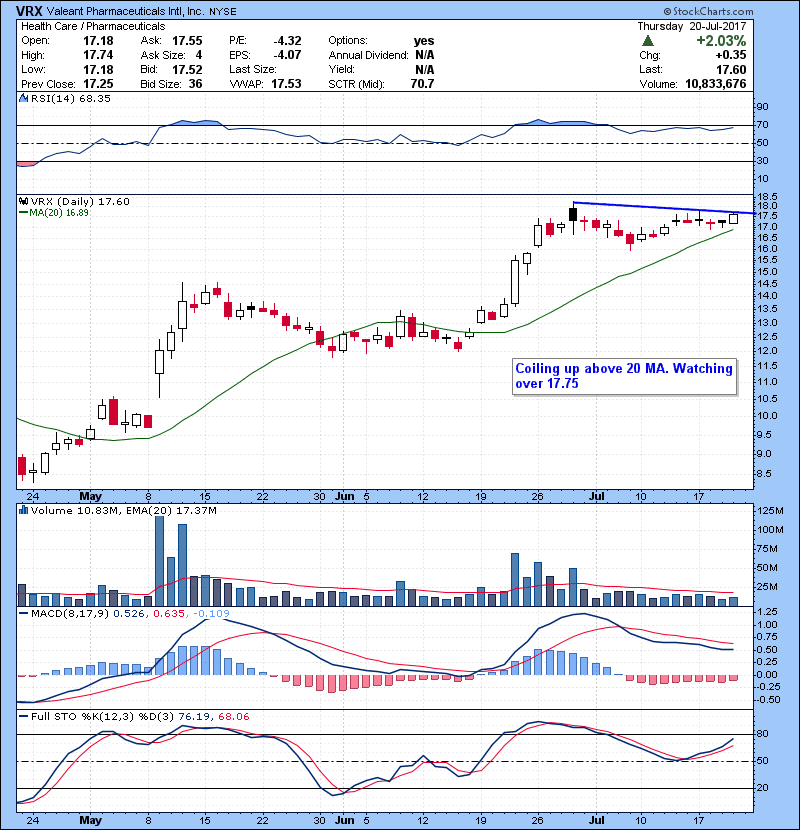Click the stochastic %D value 68.06
Image resolution: width=800 pixels, height=830 pixels.
(x=233, y=717)
